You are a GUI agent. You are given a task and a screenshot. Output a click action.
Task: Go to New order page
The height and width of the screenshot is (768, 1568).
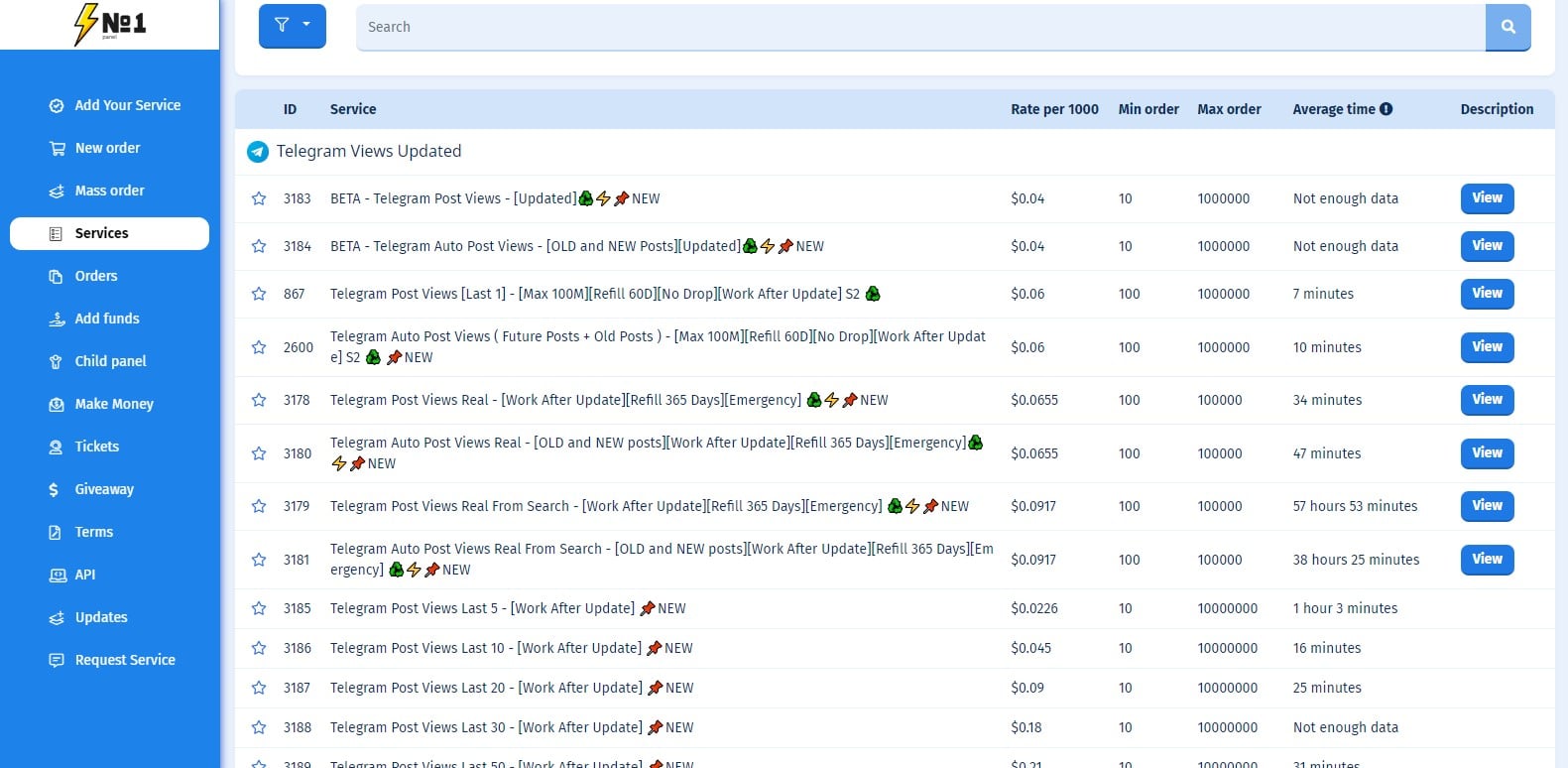coord(107,148)
